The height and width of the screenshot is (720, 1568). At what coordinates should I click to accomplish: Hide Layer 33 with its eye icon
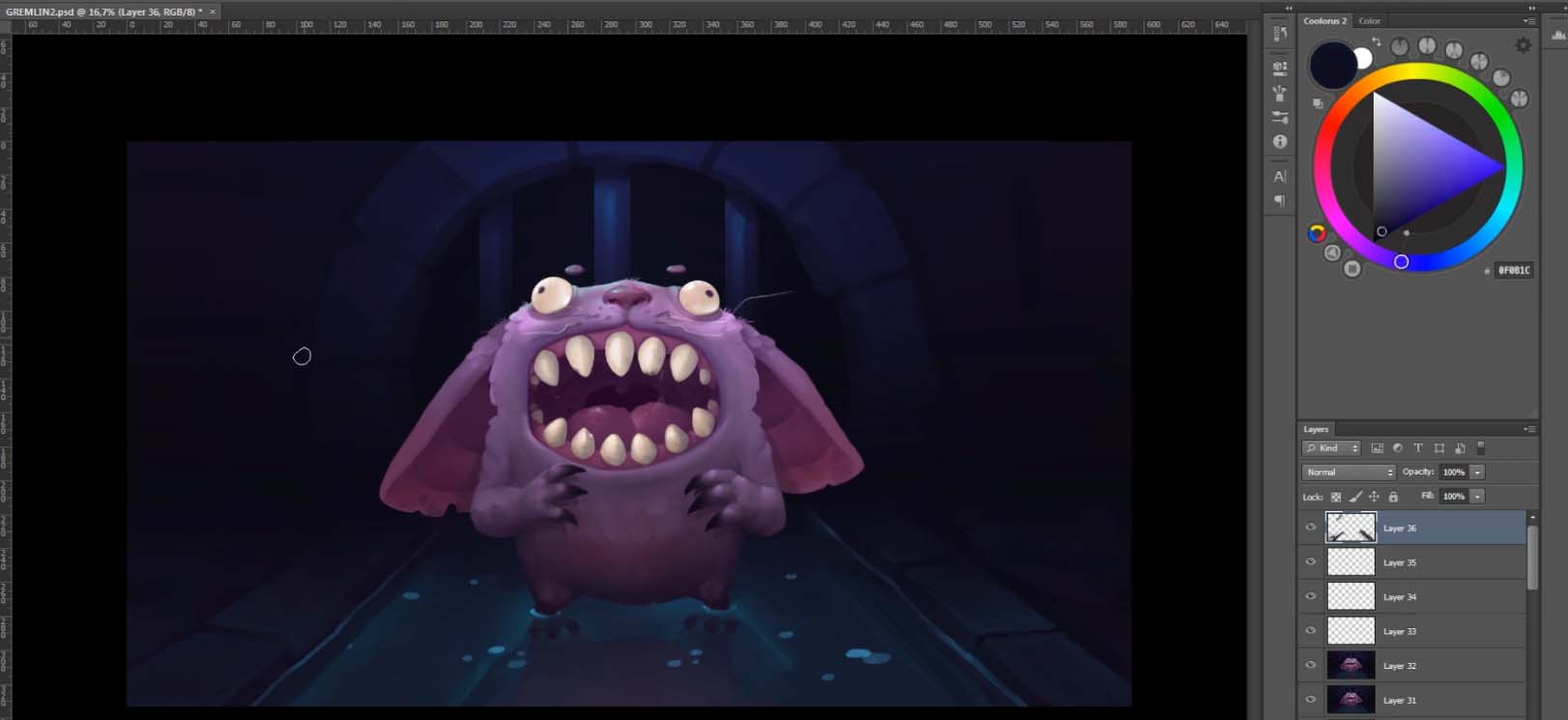point(1311,631)
